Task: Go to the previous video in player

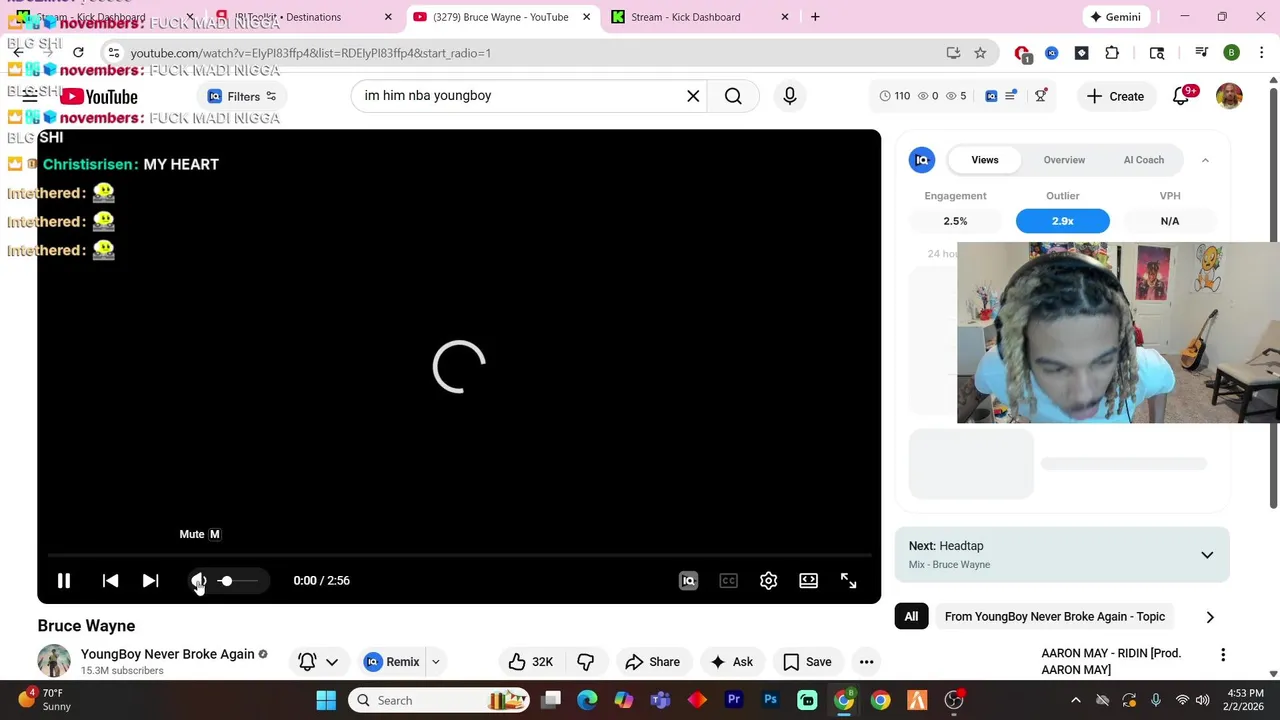Action: coord(110,580)
